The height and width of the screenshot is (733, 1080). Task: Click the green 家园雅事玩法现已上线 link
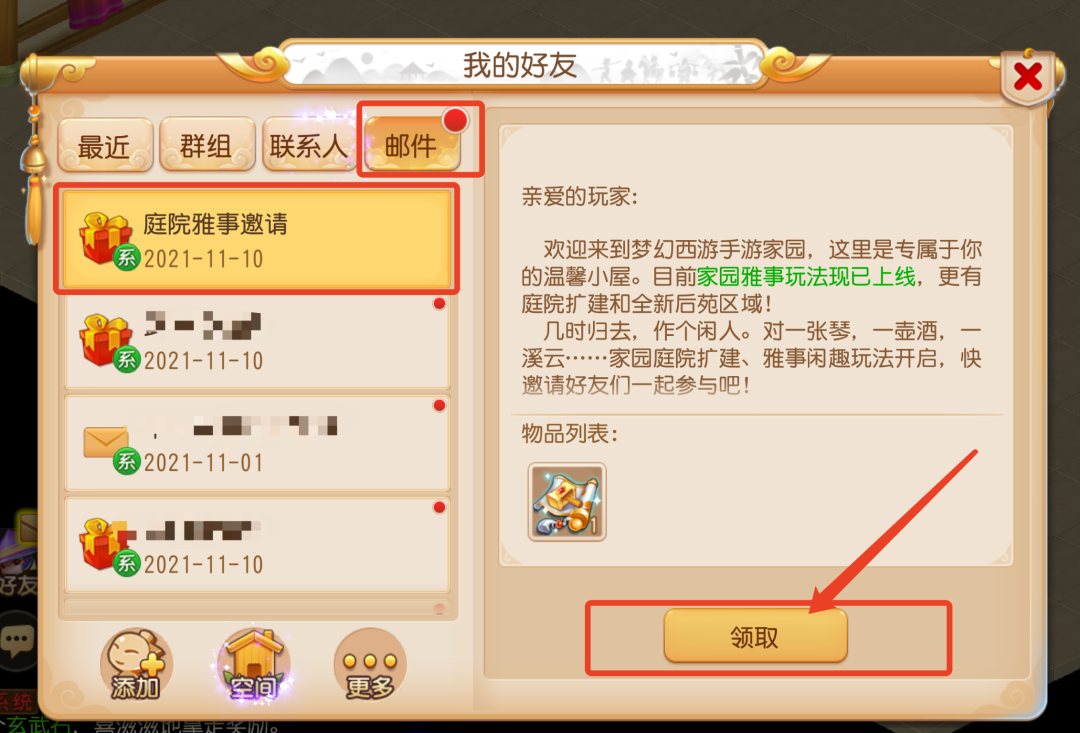point(806,277)
